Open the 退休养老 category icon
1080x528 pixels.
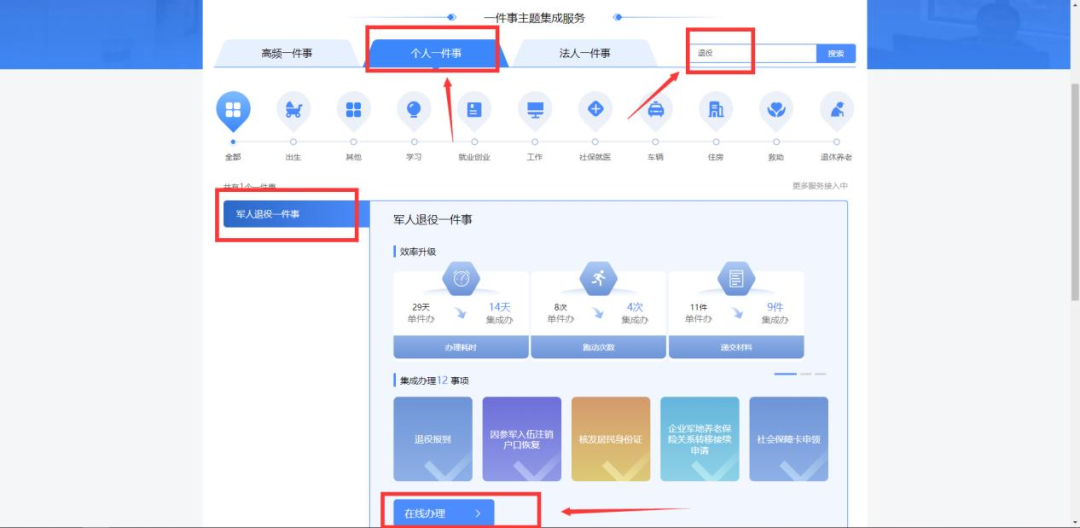(x=836, y=110)
